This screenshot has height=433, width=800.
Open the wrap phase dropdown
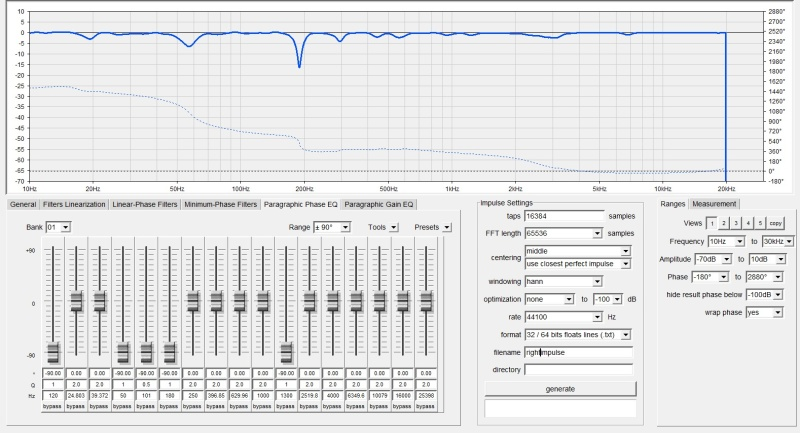(763, 312)
